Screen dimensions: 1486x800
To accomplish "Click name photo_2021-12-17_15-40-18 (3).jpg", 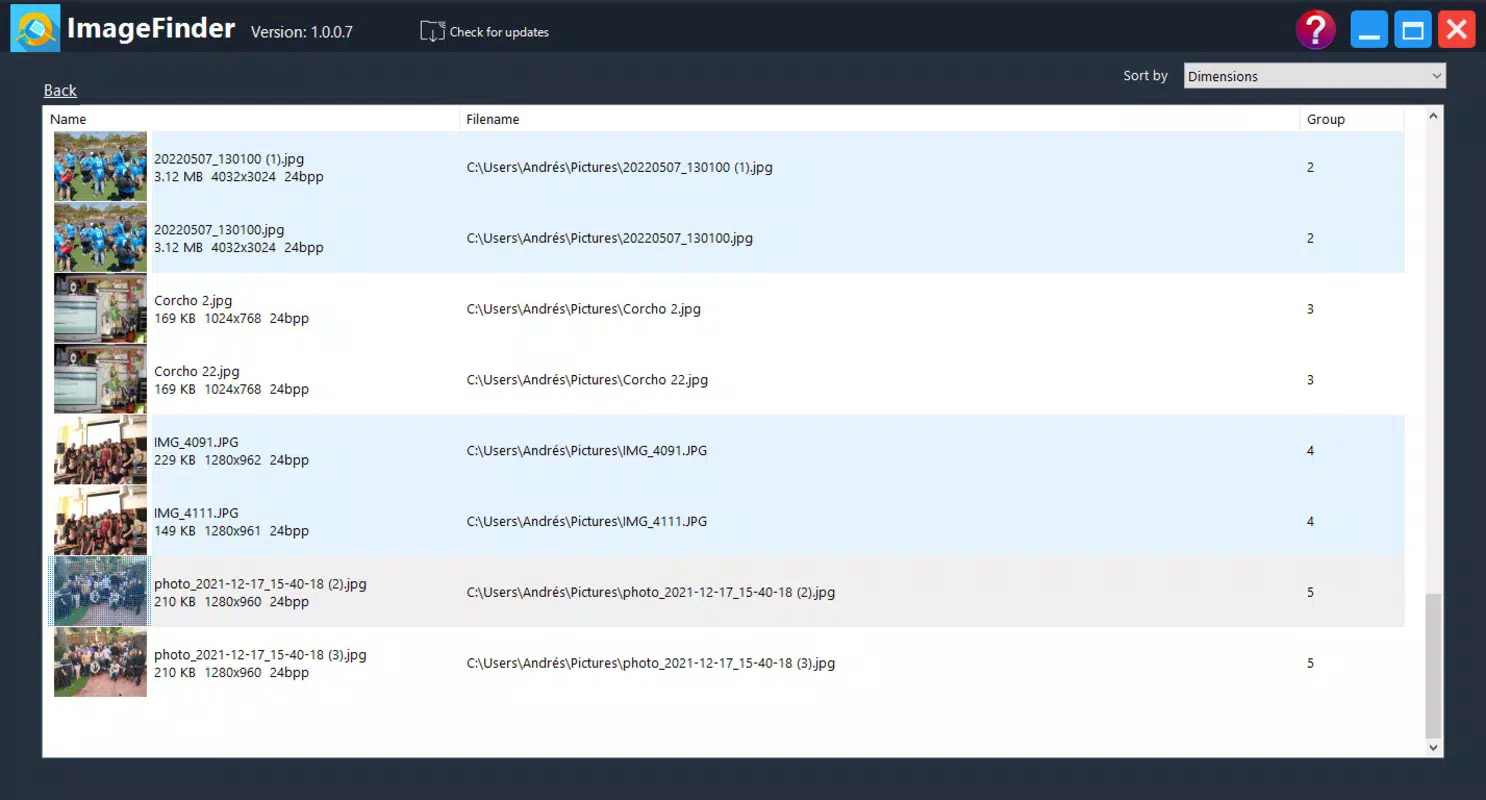I will [x=260, y=655].
